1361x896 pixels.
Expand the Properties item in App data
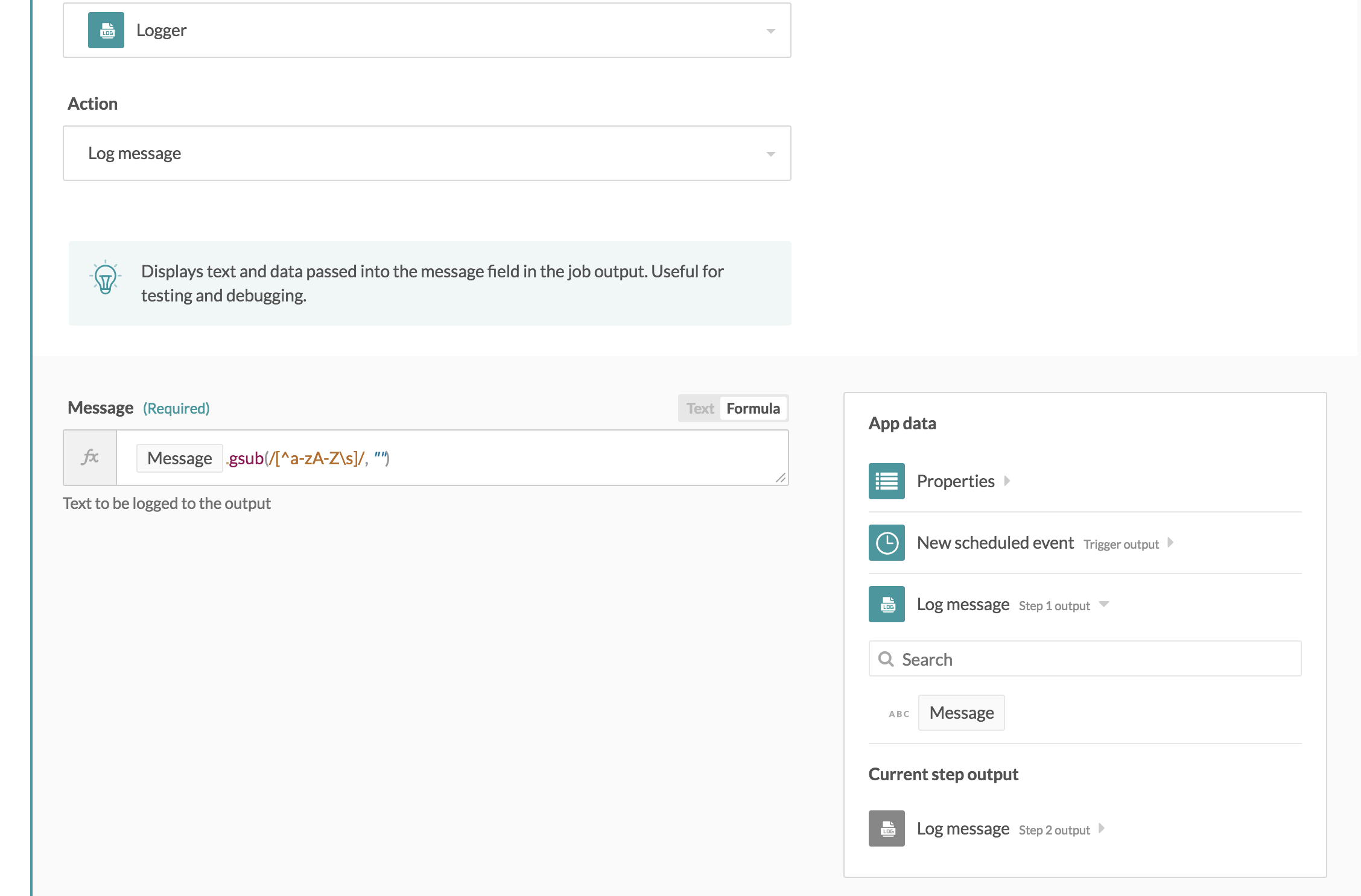tap(1007, 481)
